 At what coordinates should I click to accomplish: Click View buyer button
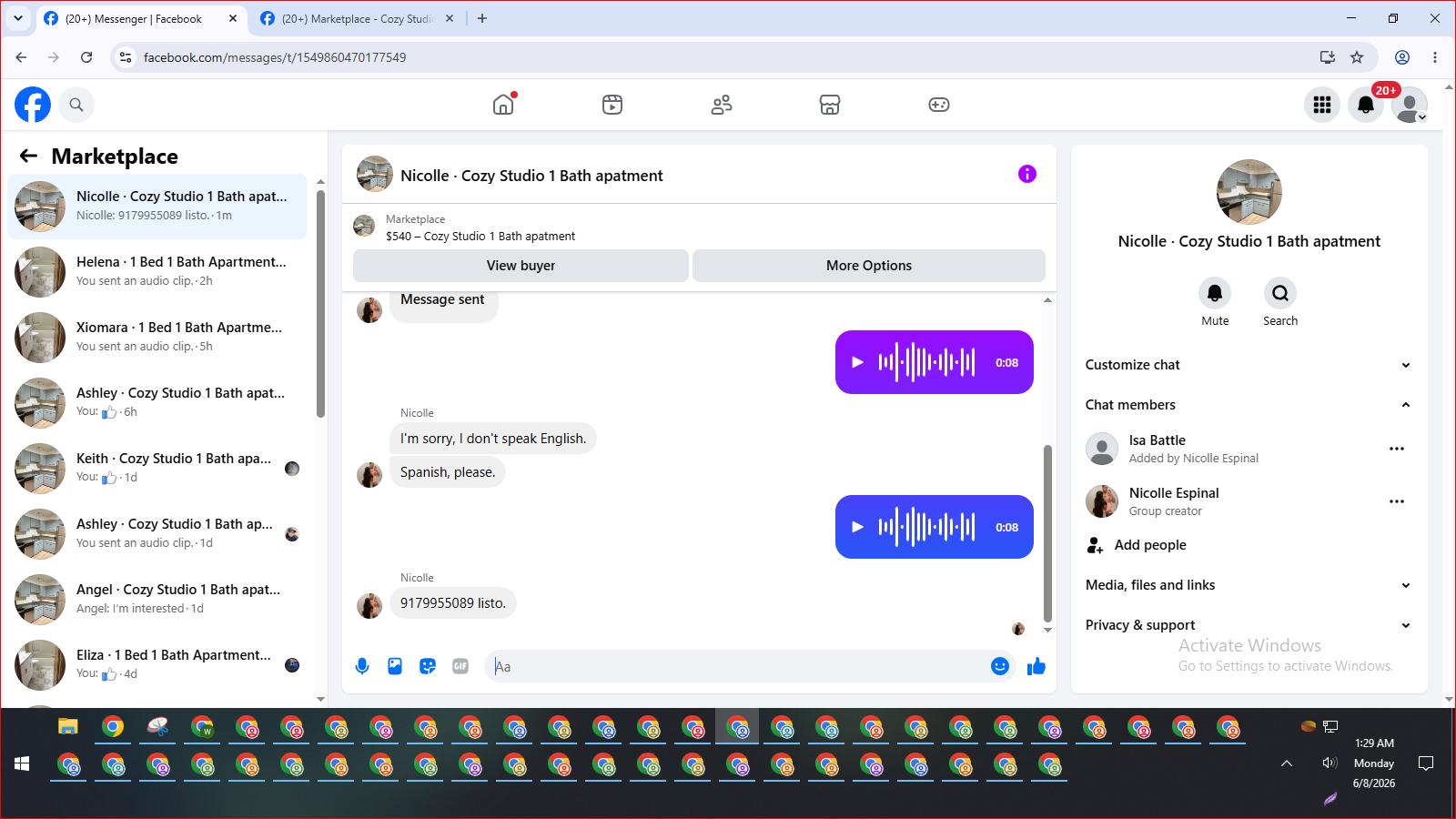point(521,266)
